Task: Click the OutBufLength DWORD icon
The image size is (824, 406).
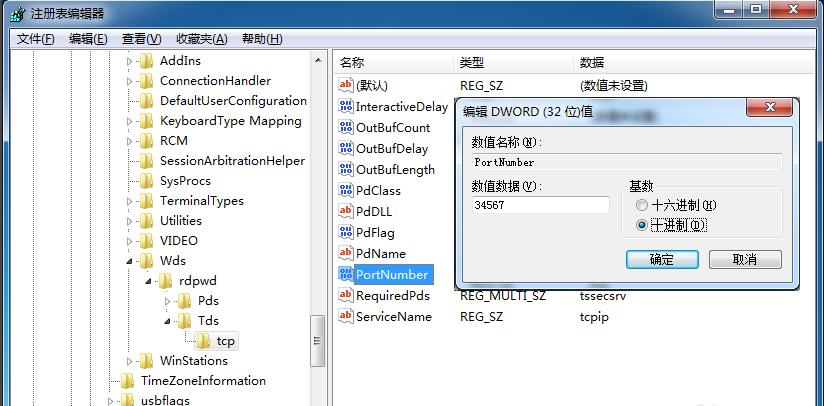Action: click(346, 169)
